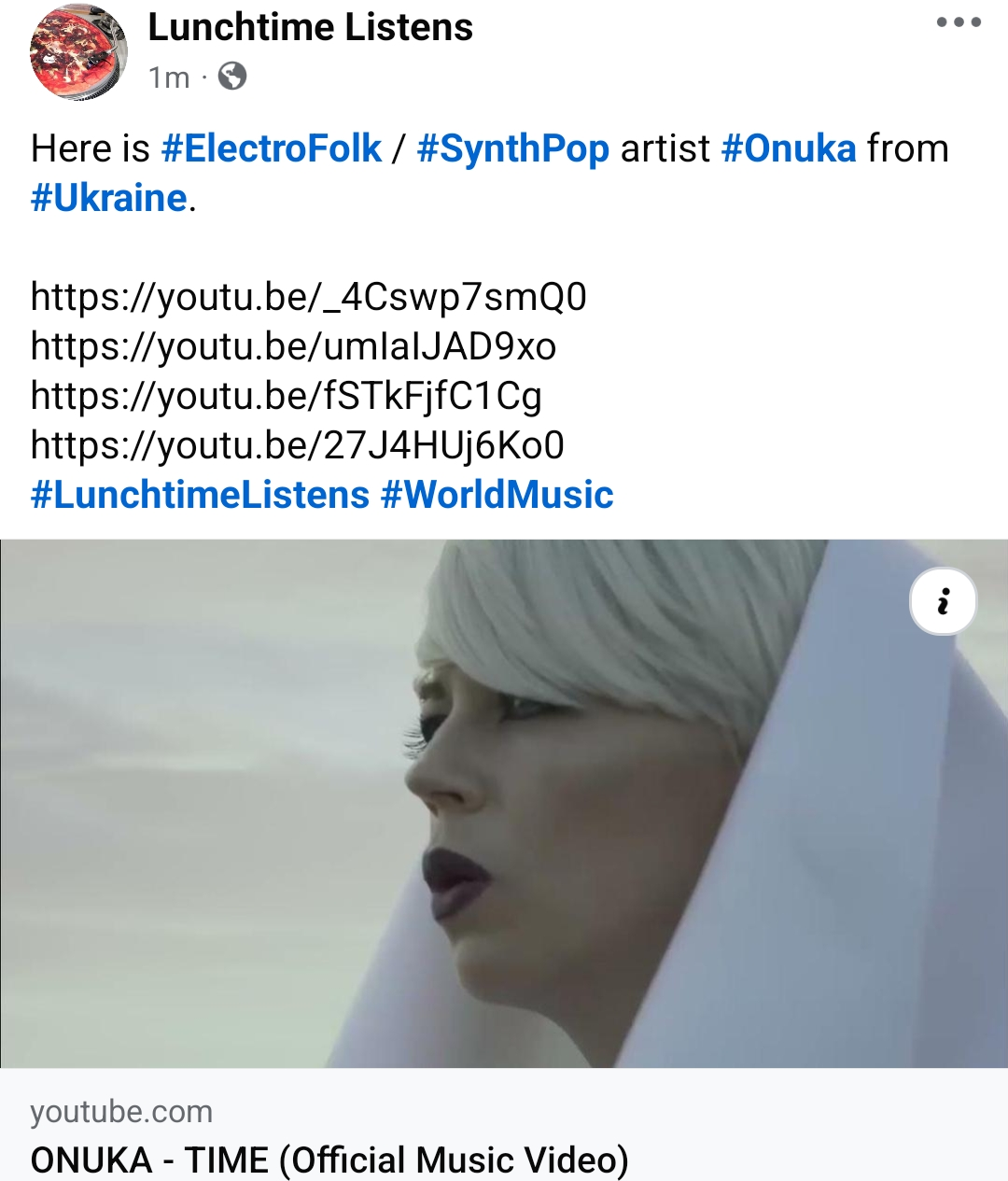Open the #WorldMusic hashtag
Viewport: 1008px width, 1181px height.
click(x=497, y=495)
